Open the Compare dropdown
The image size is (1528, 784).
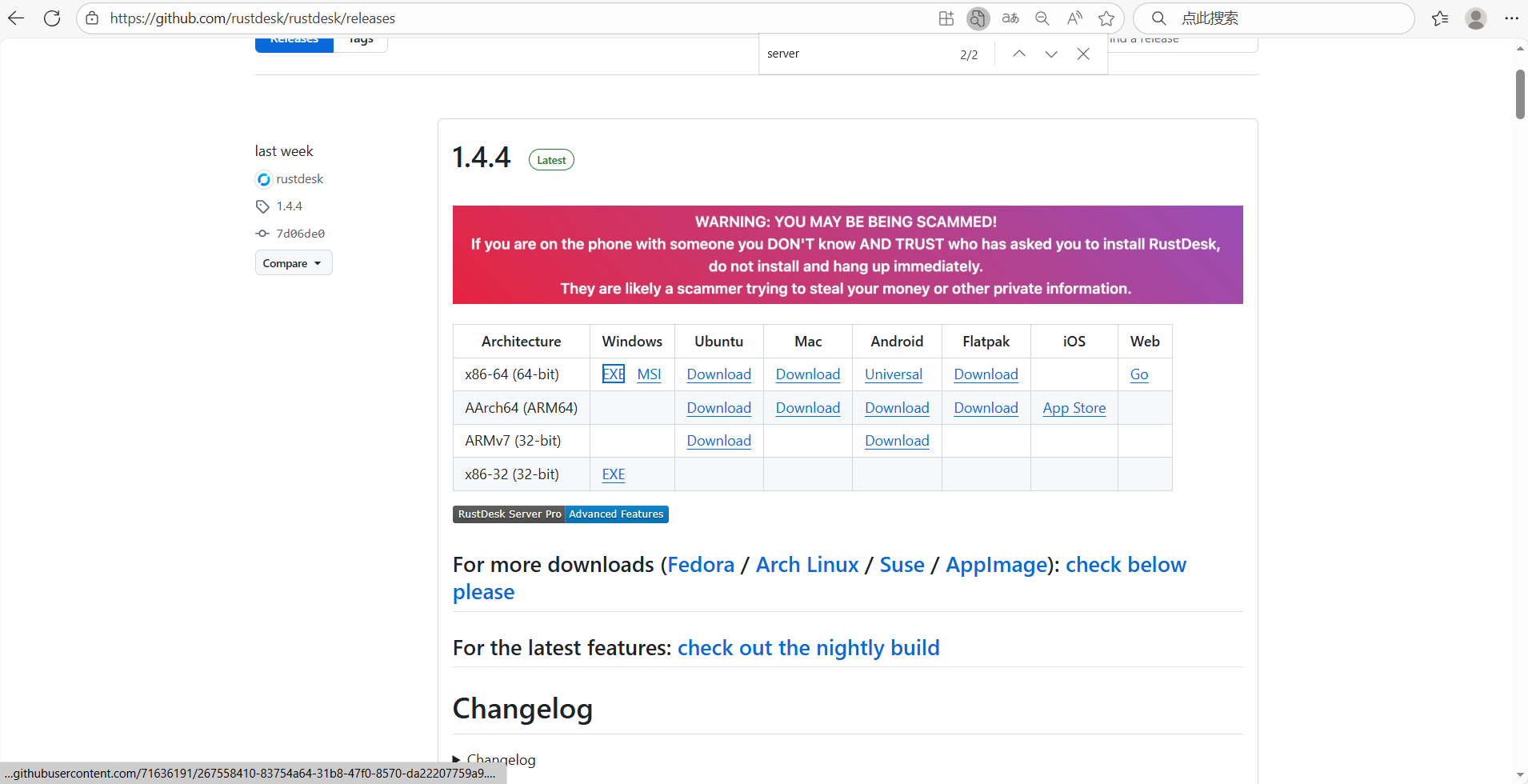point(294,263)
